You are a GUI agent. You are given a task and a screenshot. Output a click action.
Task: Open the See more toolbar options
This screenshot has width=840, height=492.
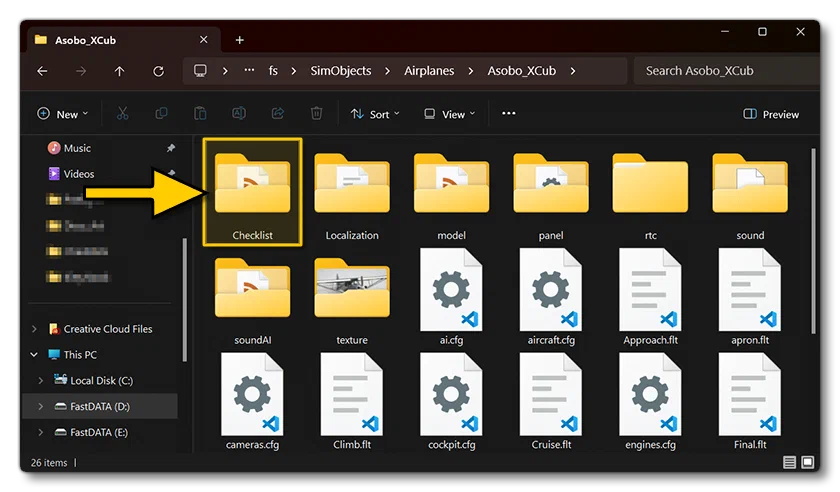(508, 114)
